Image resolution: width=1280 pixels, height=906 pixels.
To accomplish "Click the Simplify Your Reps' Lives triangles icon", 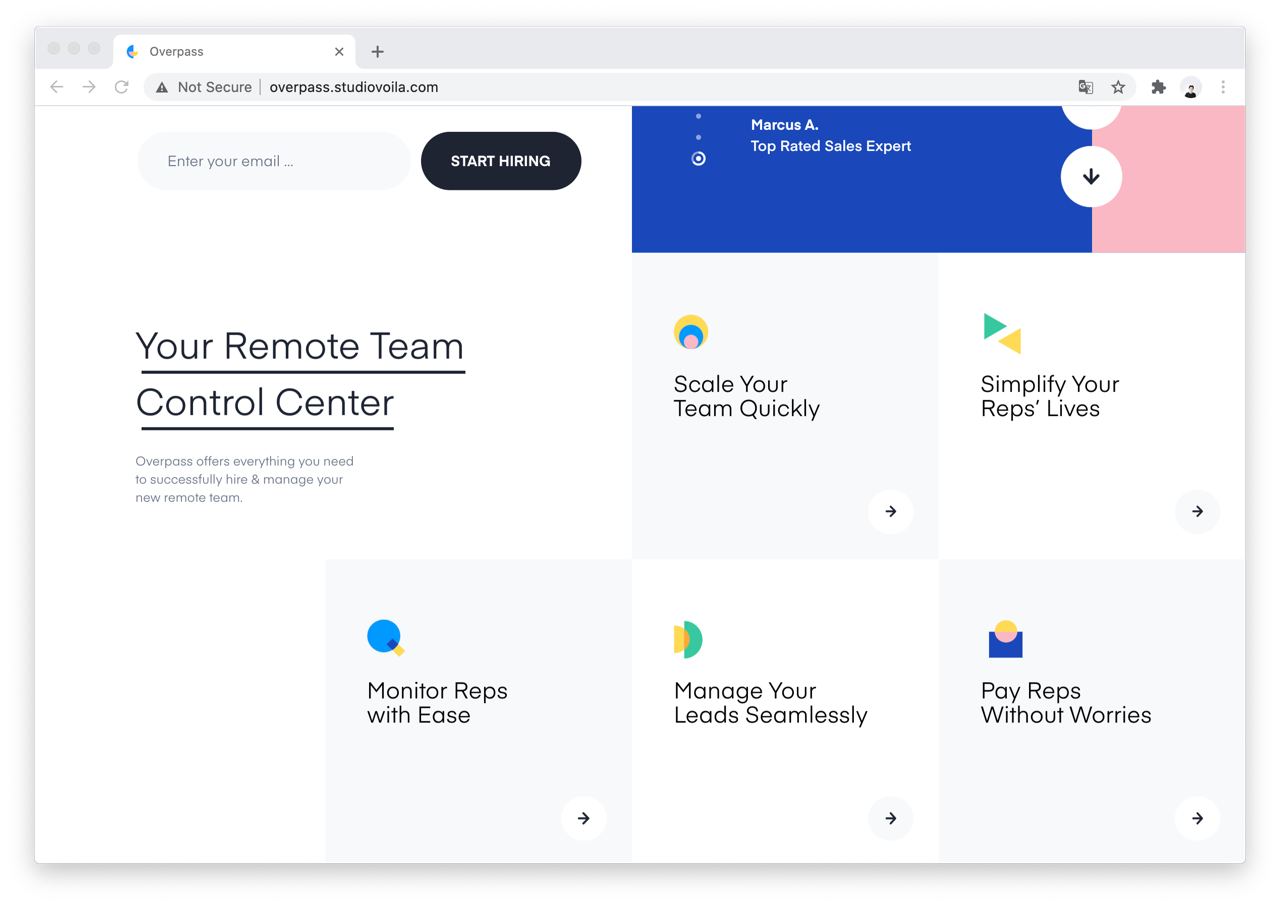I will [1002, 333].
